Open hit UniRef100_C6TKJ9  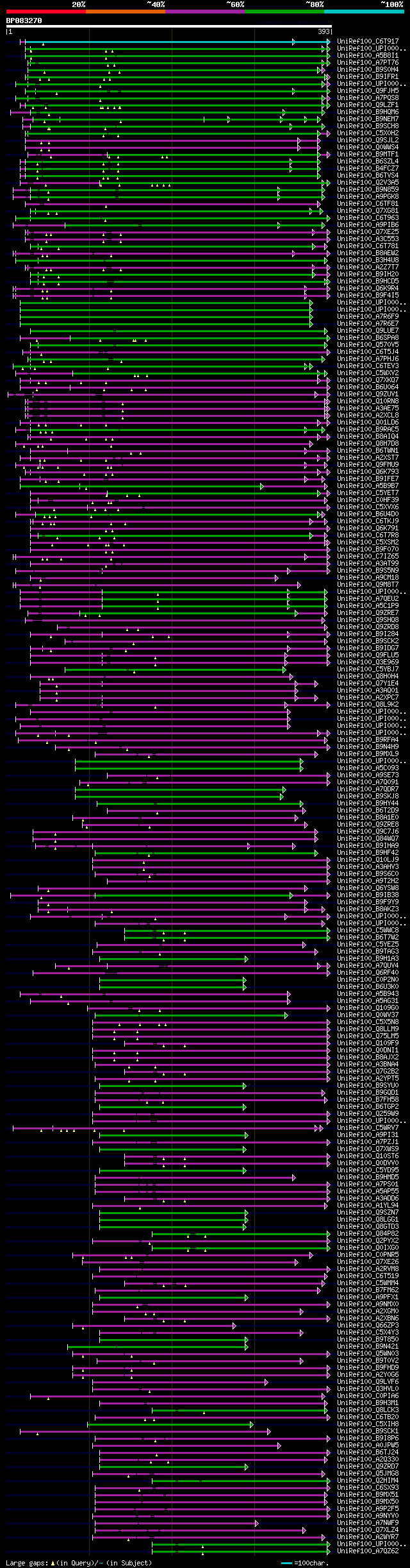(x=368, y=521)
